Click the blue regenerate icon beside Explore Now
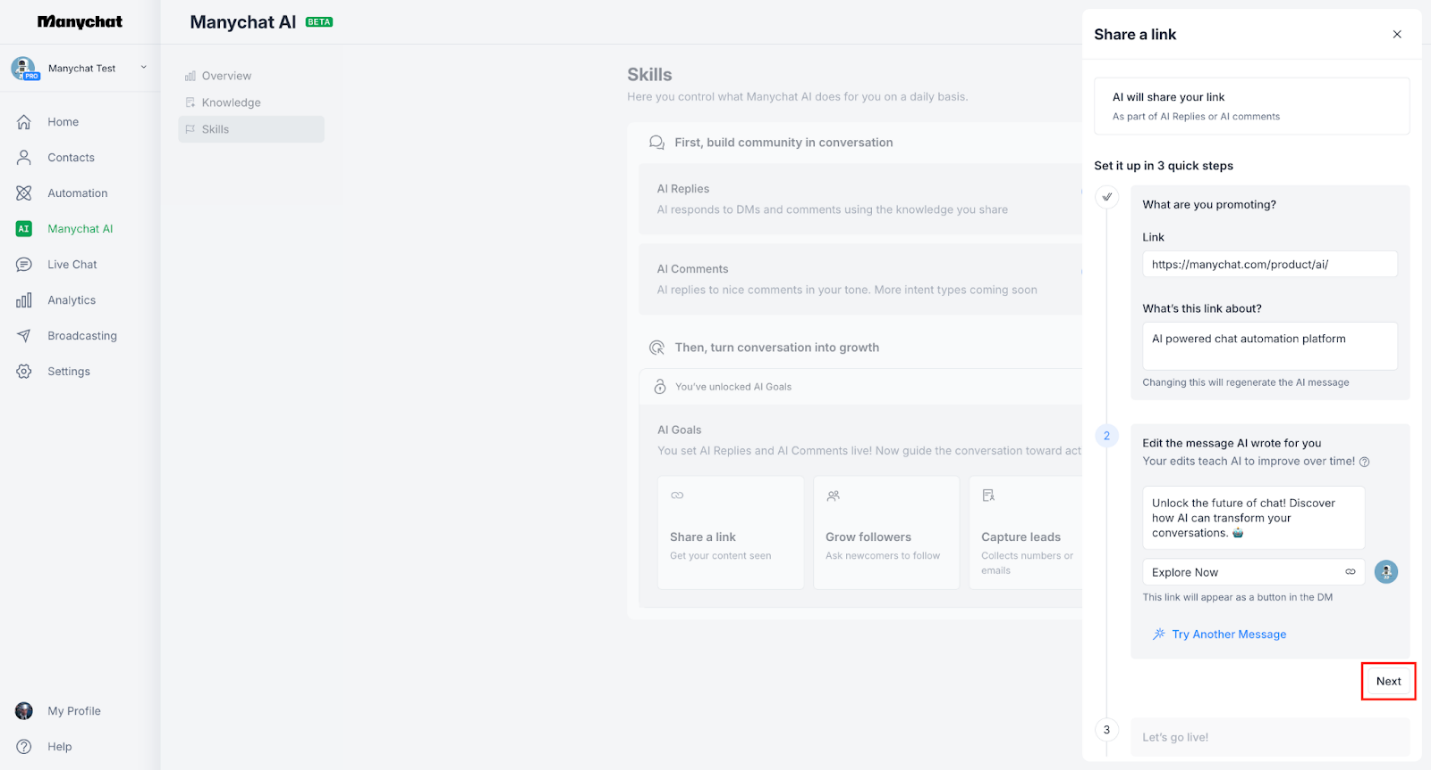 1386,571
